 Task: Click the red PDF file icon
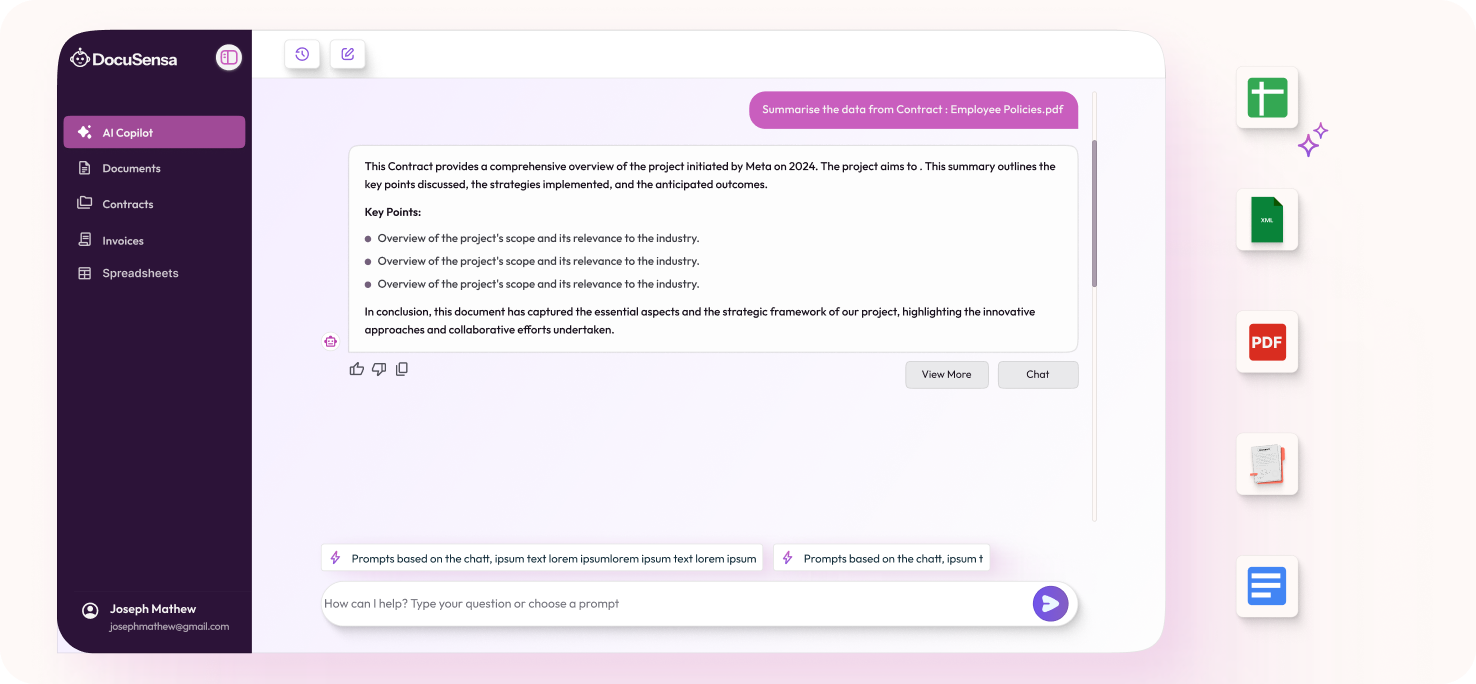click(x=1267, y=342)
